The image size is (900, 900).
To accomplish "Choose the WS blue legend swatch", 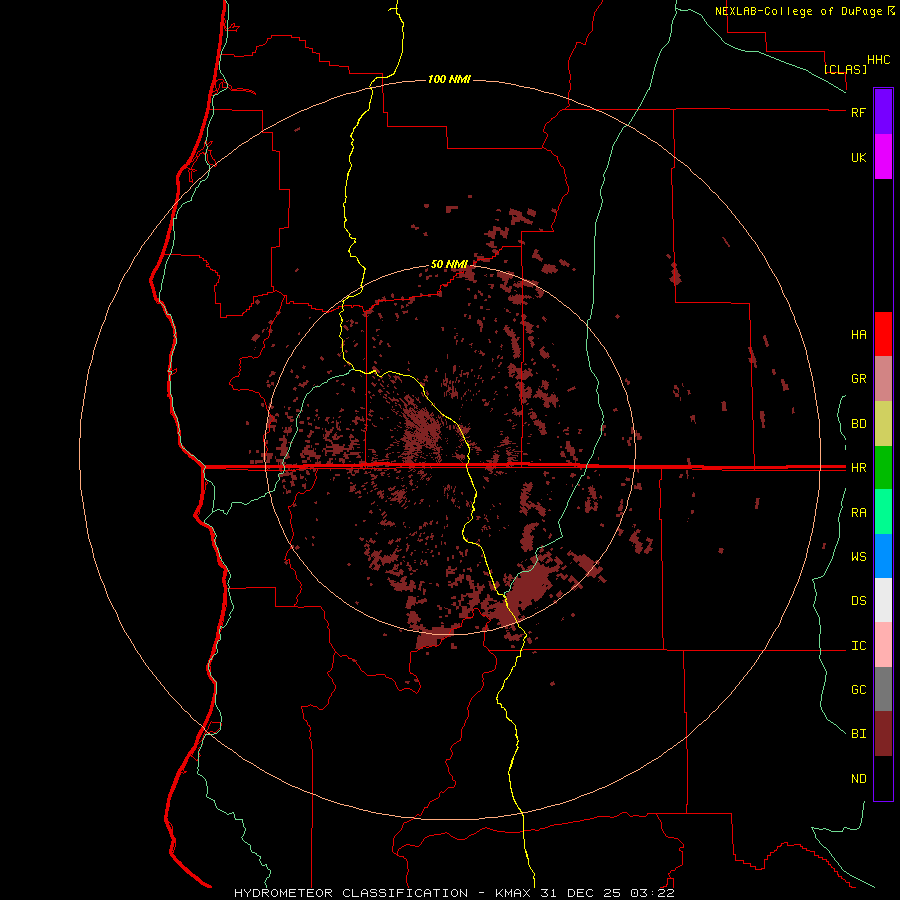I will [x=883, y=556].
